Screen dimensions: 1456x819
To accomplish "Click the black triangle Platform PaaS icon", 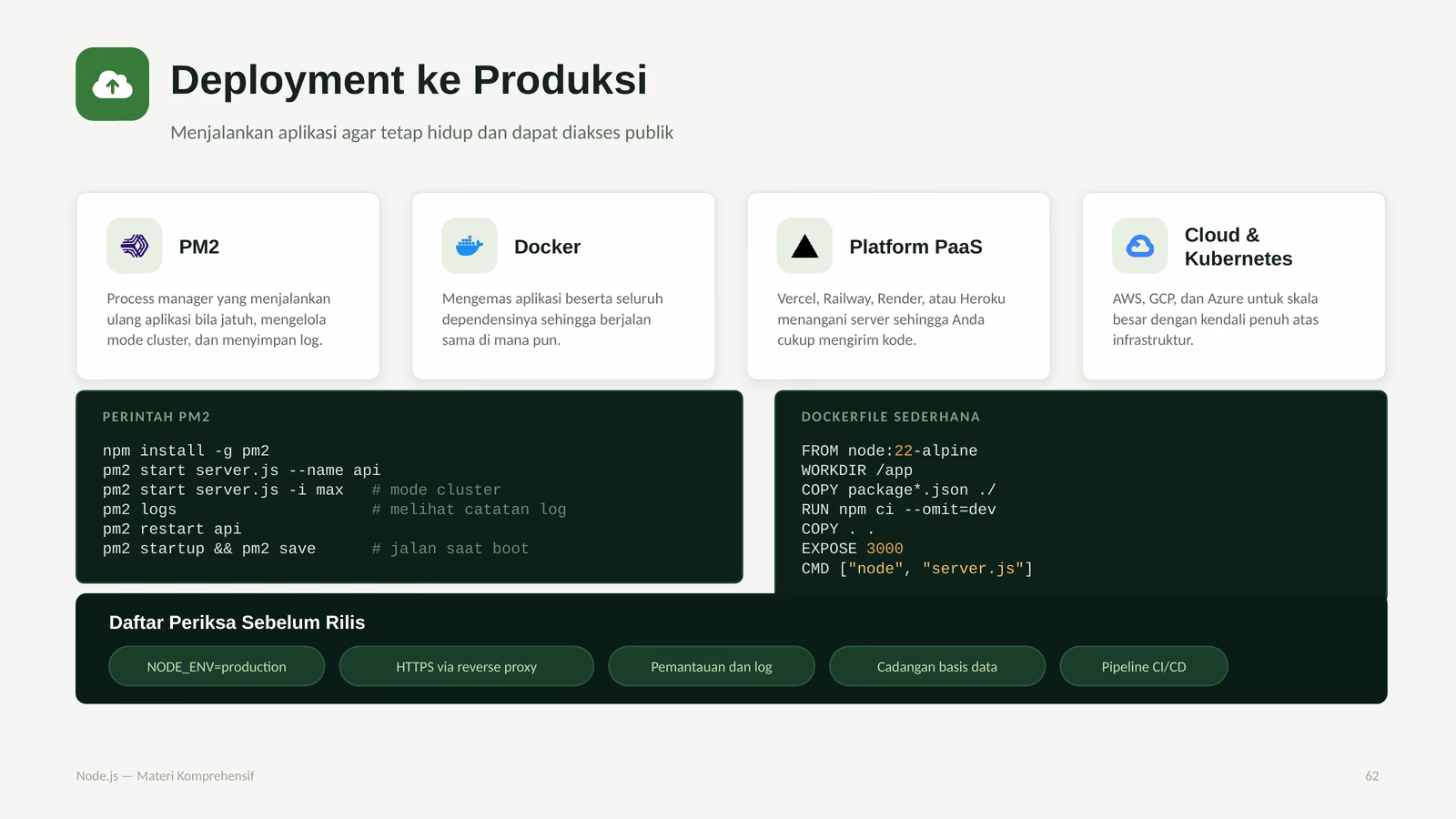I will click(x=804, y=246).
